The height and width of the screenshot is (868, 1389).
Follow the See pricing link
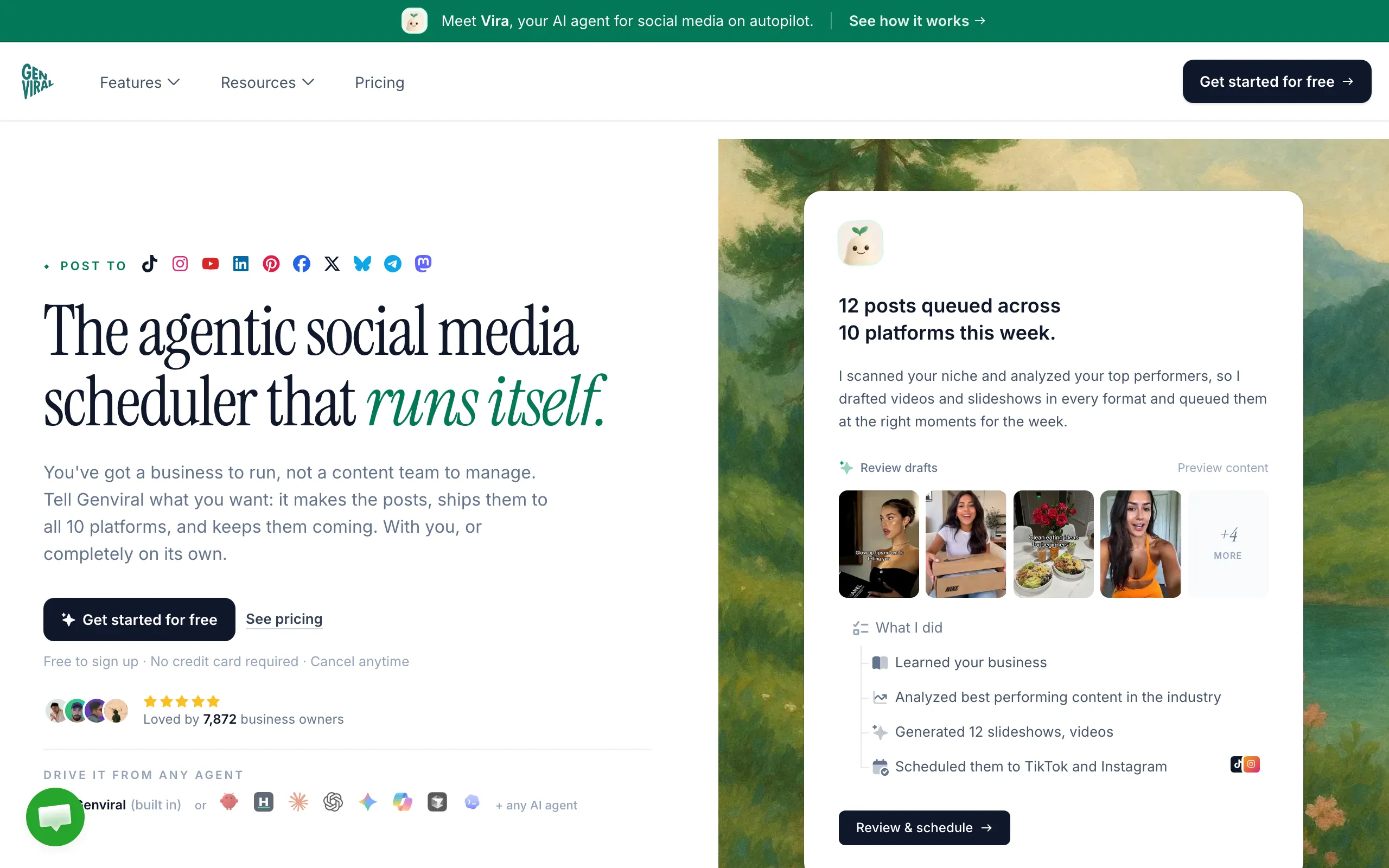click(284, 619)
